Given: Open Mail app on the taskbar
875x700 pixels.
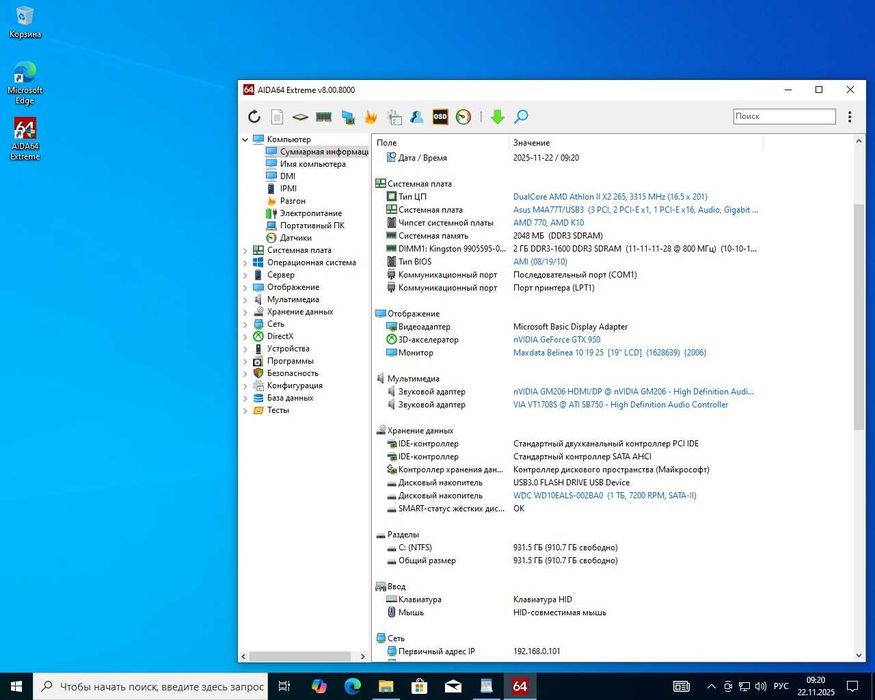Looking at the screenshot, I should point(453,686).
